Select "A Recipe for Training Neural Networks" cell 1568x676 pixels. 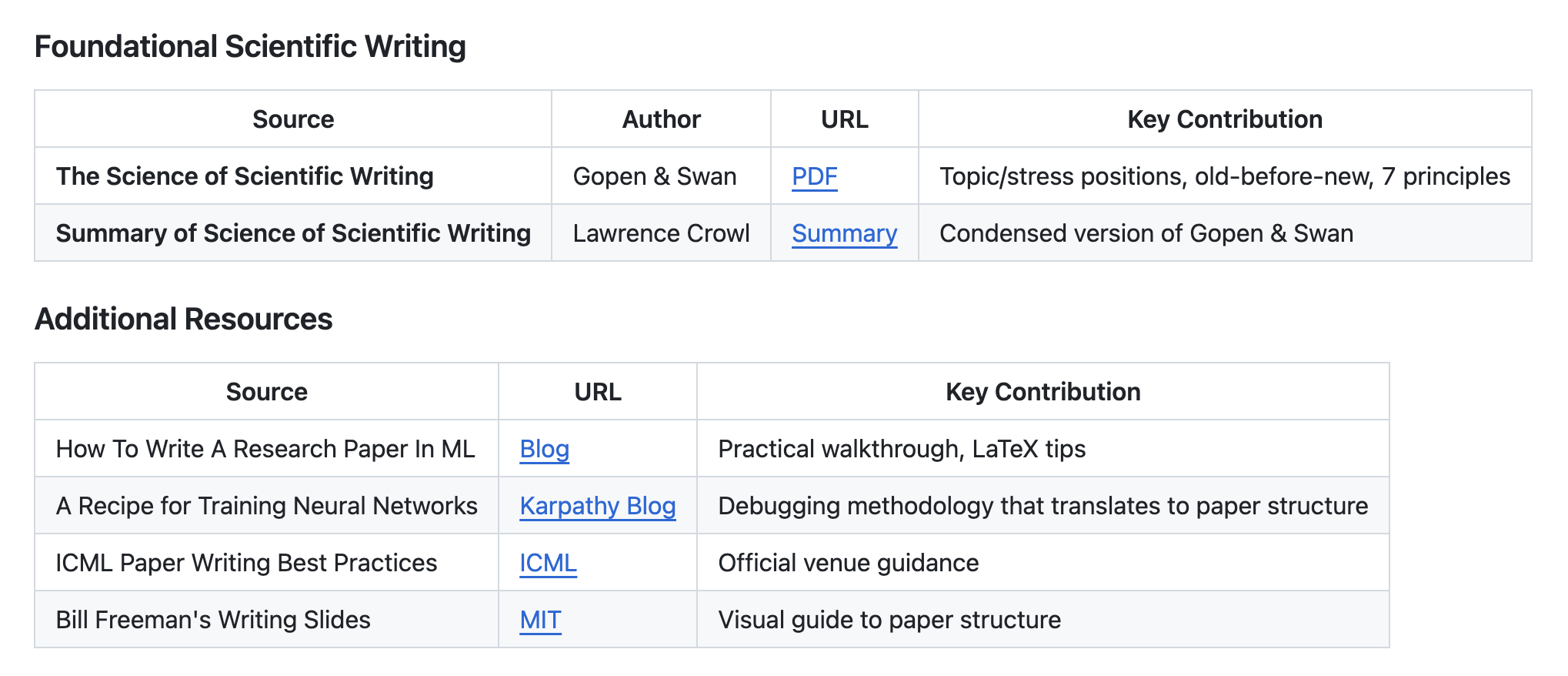click(266, 506)
